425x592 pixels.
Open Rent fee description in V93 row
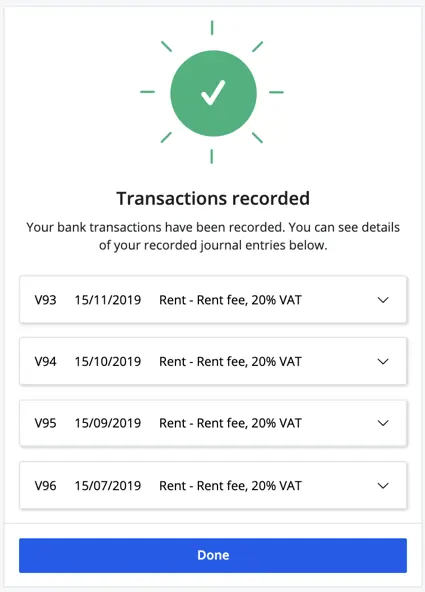pyautogui.click(x=230, y=300)
